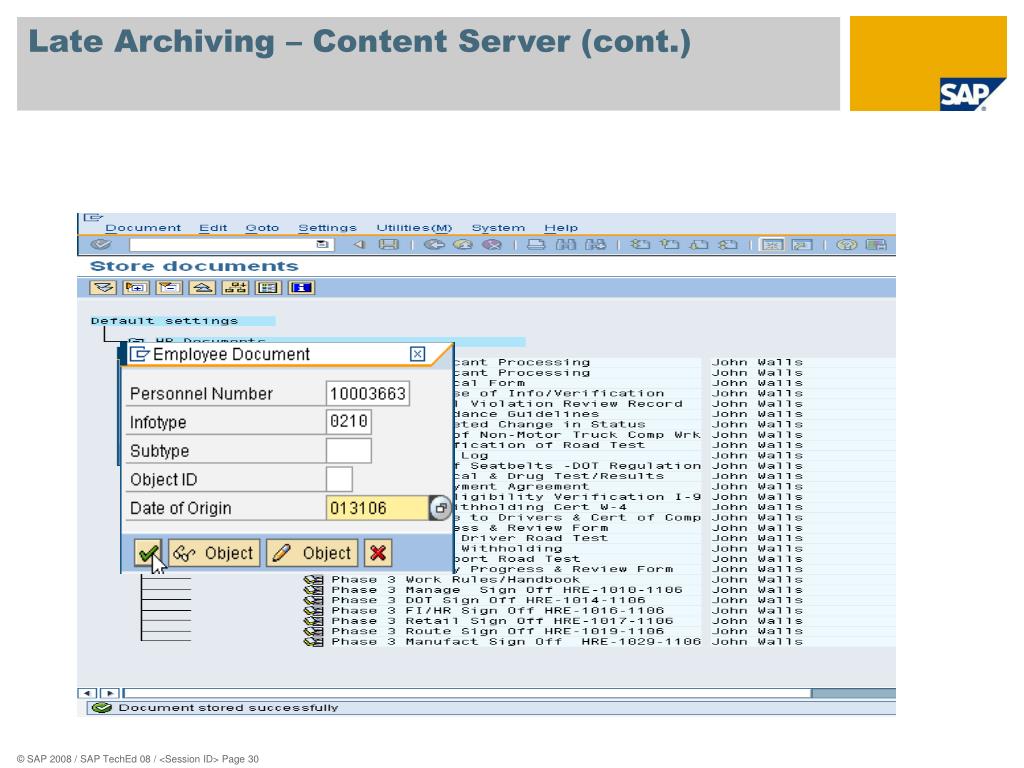
Task: Click the Personnel Number field
Action: [x=368, y=394]
